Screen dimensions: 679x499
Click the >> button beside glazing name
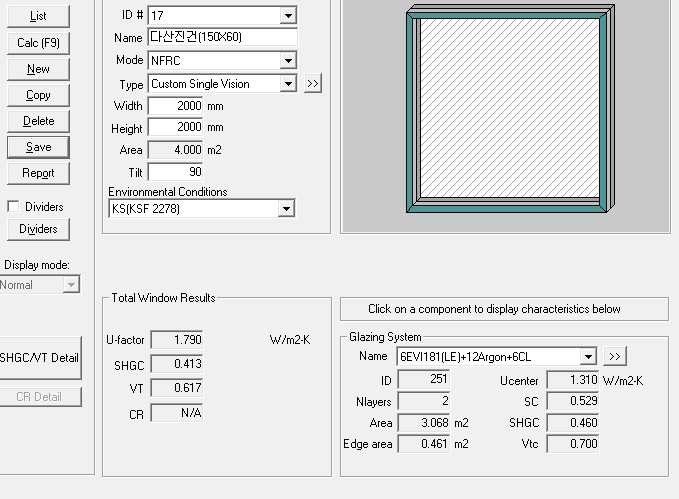(615, 356)
